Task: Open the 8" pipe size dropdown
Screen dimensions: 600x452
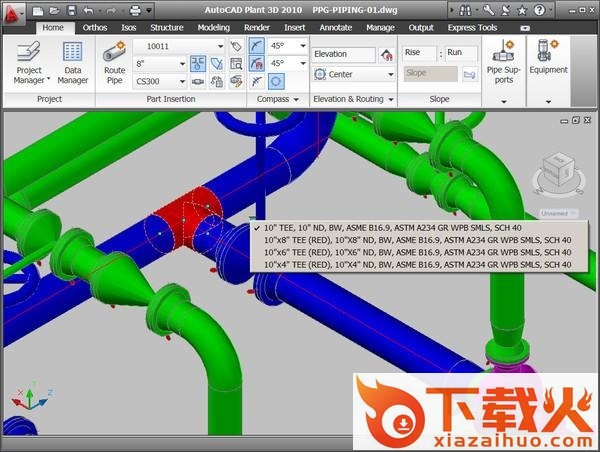Action: 183,64
